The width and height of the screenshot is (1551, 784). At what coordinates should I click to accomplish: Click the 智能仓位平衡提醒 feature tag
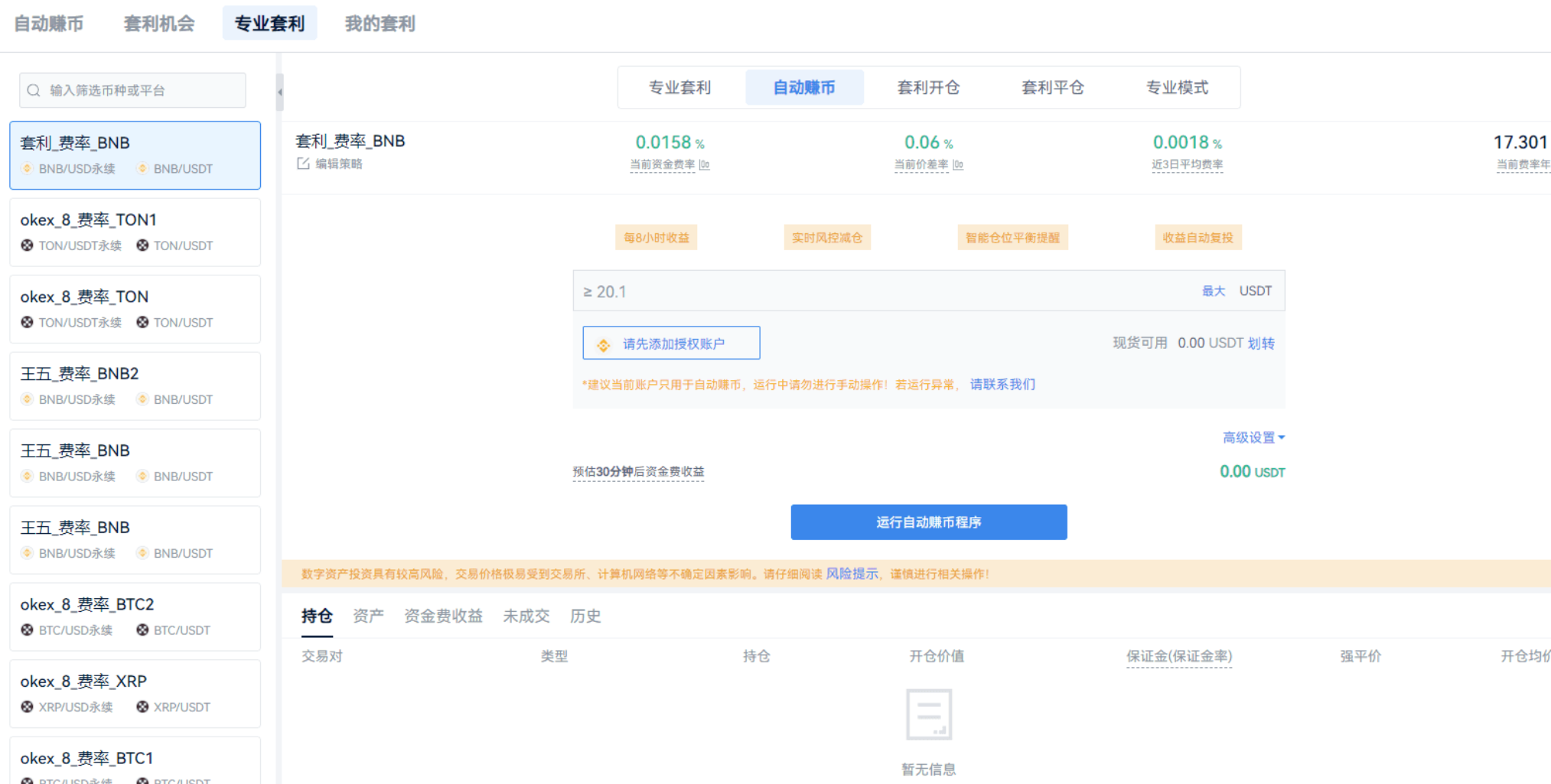point(1012,237)
